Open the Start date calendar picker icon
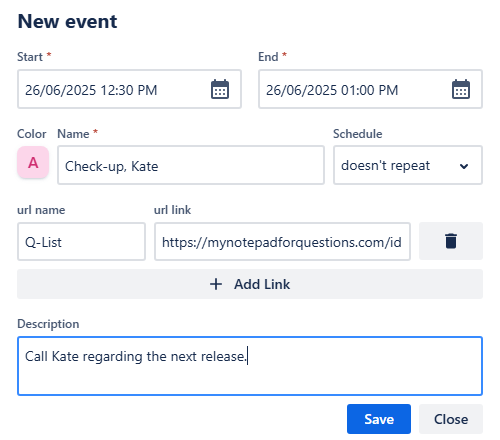The image size is (500, 440). point(220,89)
